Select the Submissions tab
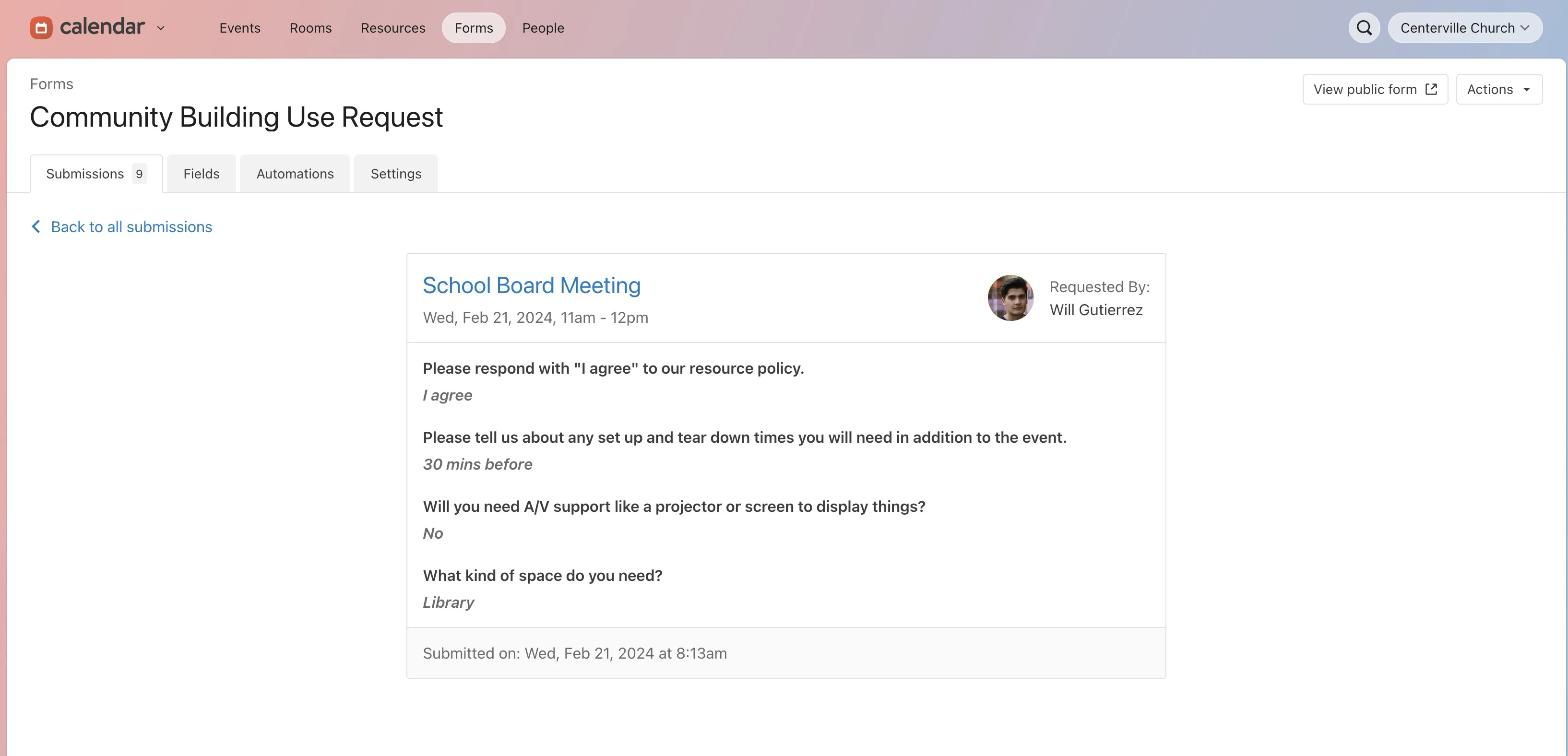The image size is (1568, 756). coord(85,174)
